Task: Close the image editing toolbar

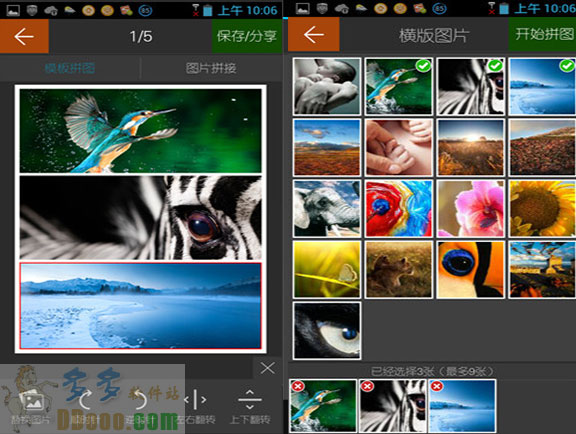Action: tap(267, 368)
